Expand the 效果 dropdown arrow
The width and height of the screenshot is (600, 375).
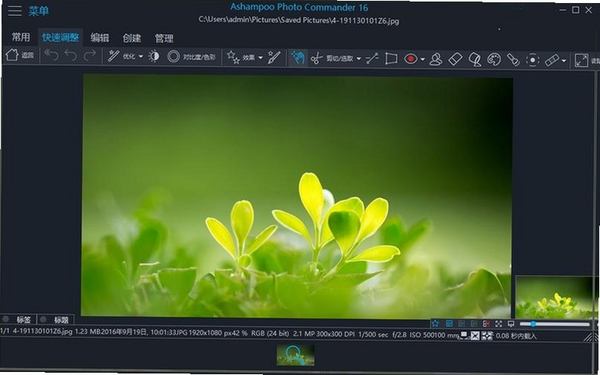[x=261, y=58]
